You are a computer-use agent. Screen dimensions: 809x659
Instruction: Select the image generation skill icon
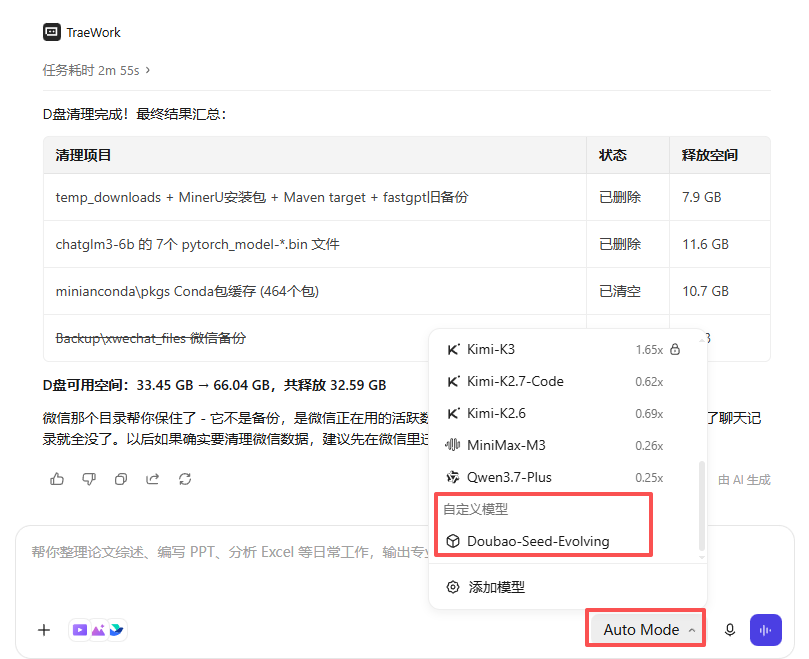(x=98, y=630)
